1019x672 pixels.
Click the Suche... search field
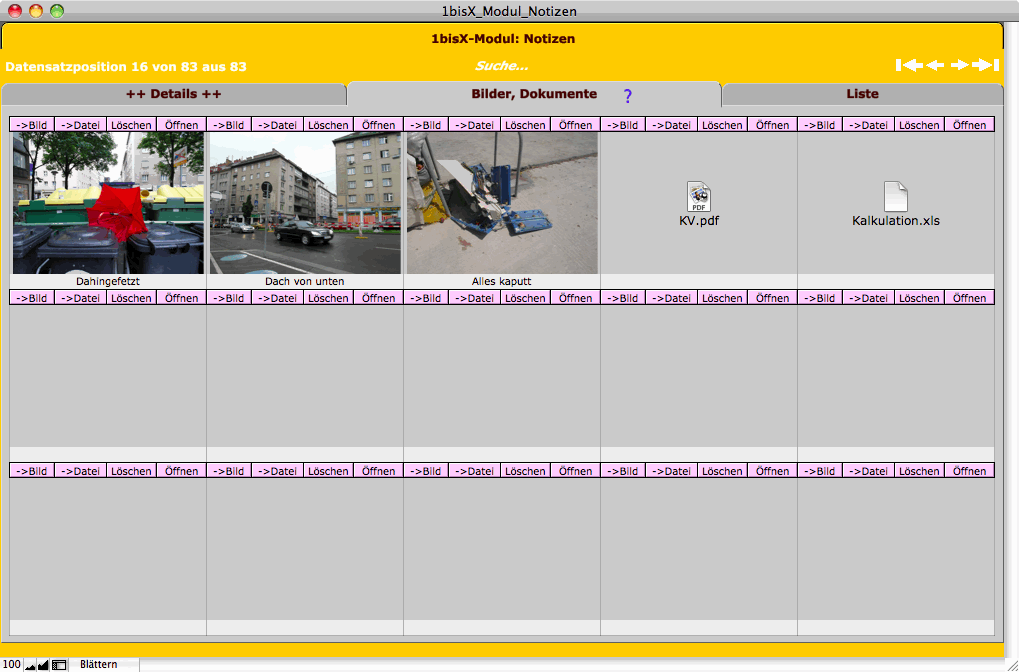click(501, 66)
